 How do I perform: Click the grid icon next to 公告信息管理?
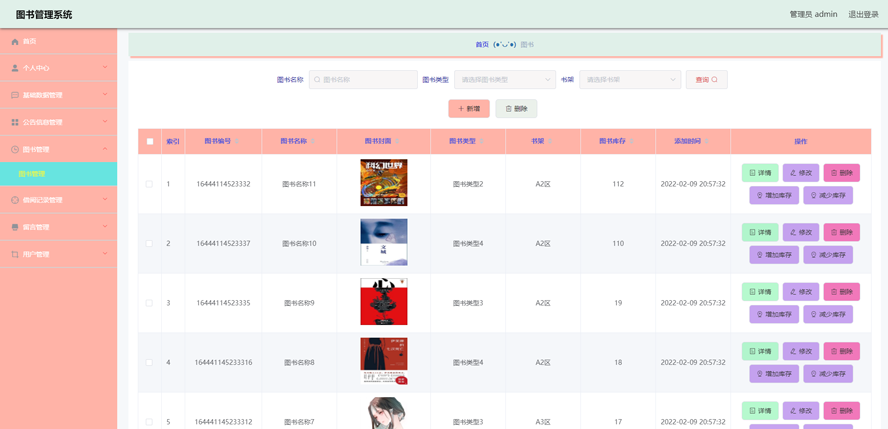coord(15,122)
